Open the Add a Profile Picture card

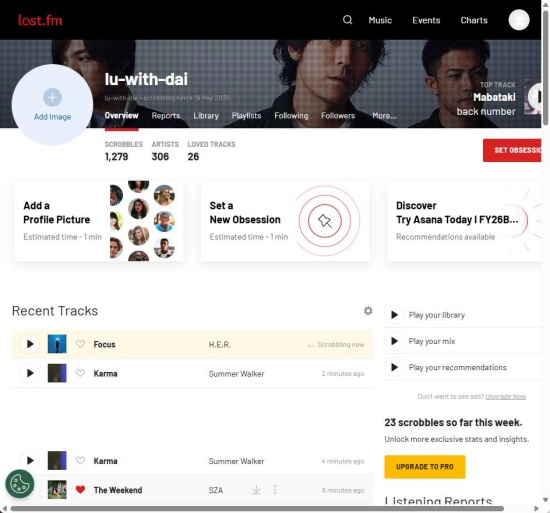[x=99, y=221]
